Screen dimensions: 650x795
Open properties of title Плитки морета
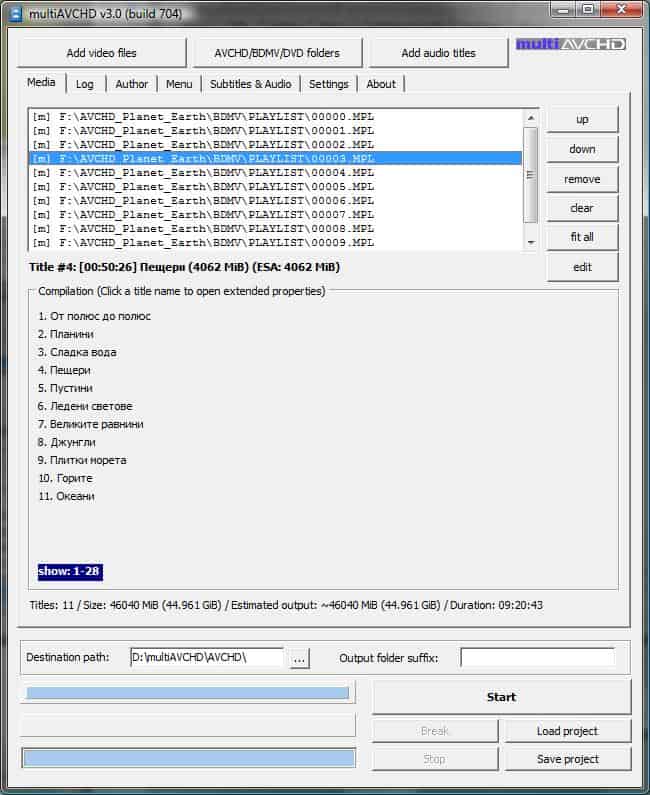point(82,460)
